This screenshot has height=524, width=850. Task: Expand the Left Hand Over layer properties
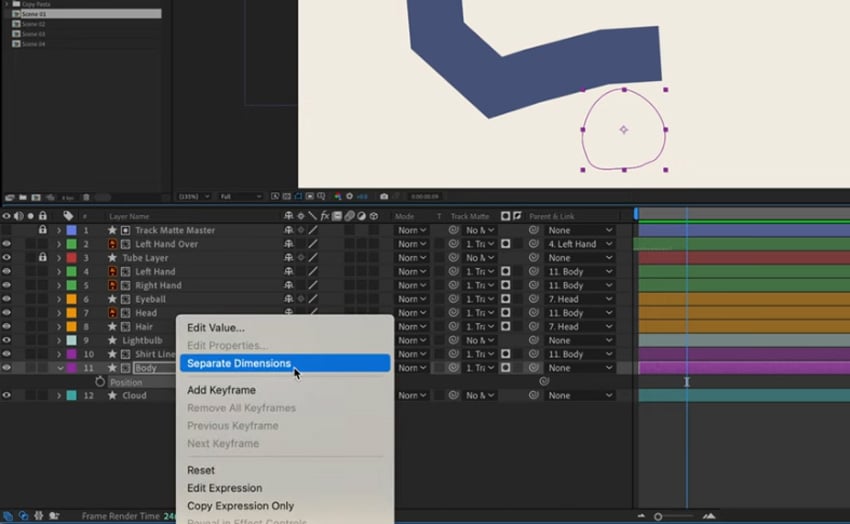click(x=59, y=244)
